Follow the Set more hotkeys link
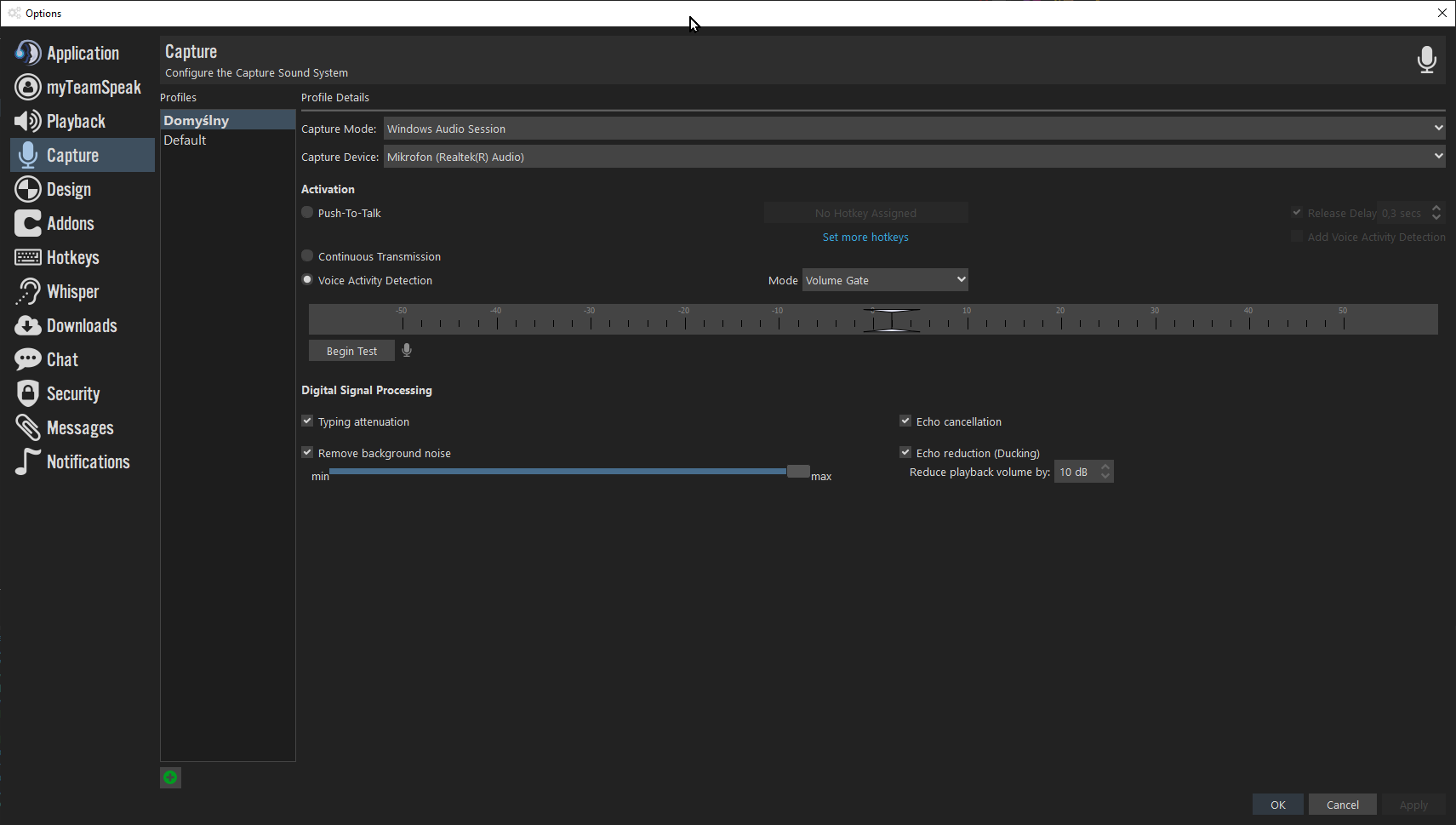Image resolution: width=1456 pixels, height=825 pixels. coord(865,238)
